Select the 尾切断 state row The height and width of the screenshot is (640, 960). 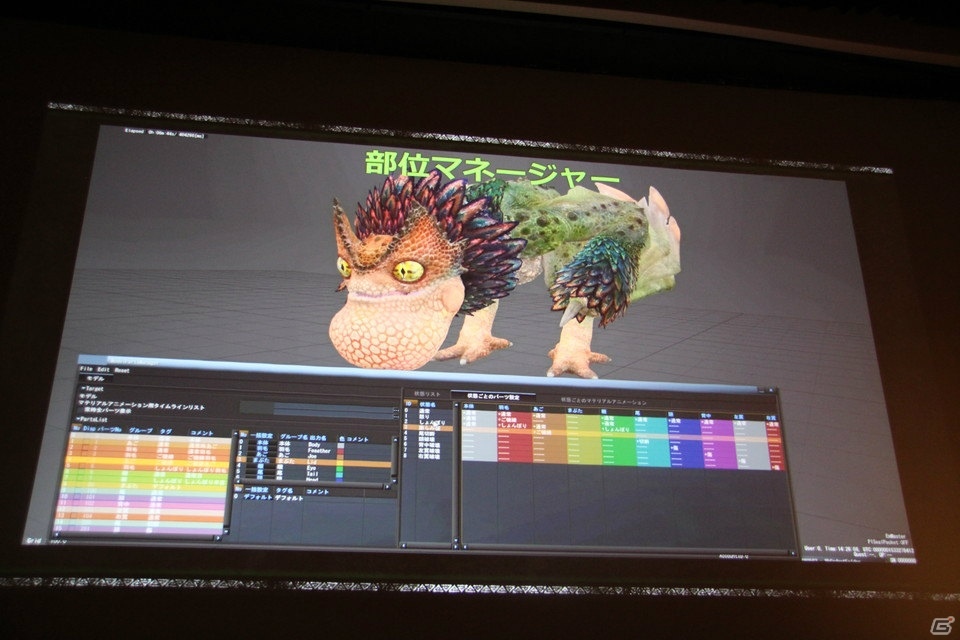tap(427, 434)
